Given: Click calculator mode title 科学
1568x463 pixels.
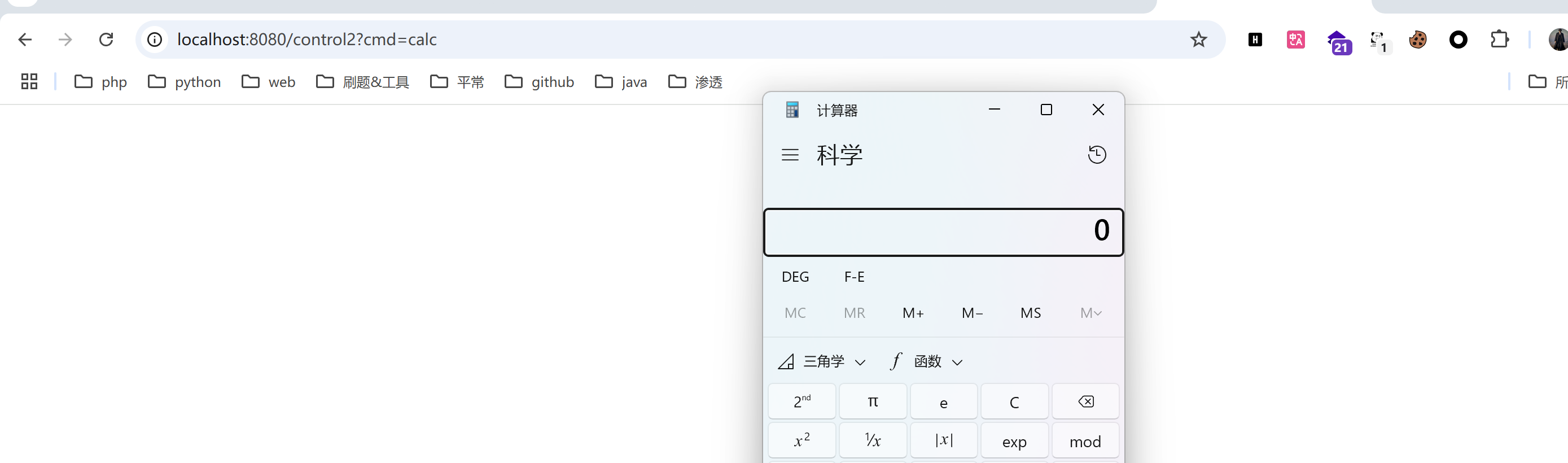Looking at the screenshot, I should tap(839, 155).
